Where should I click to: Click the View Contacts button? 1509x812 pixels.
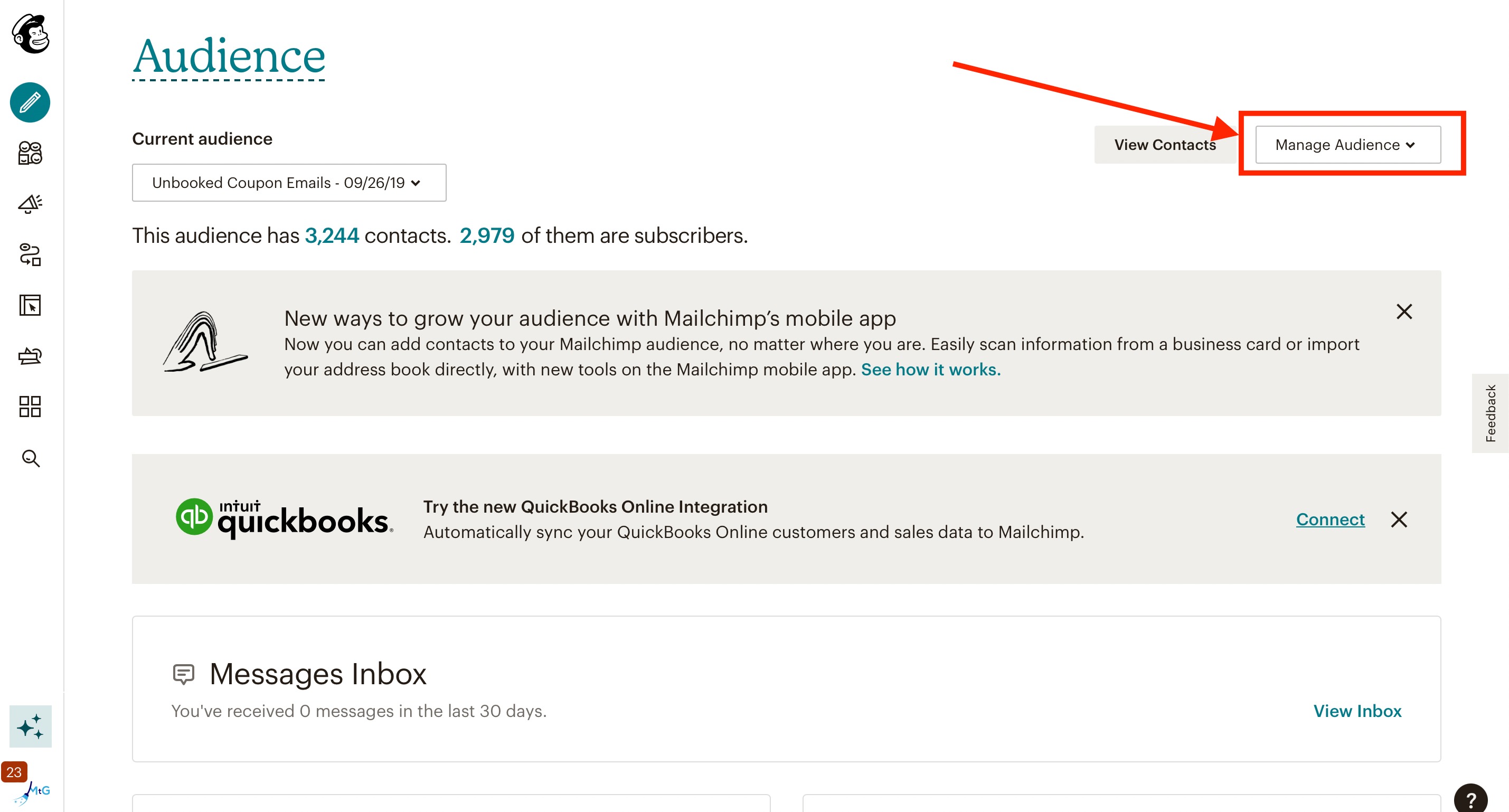(1165, 145)
